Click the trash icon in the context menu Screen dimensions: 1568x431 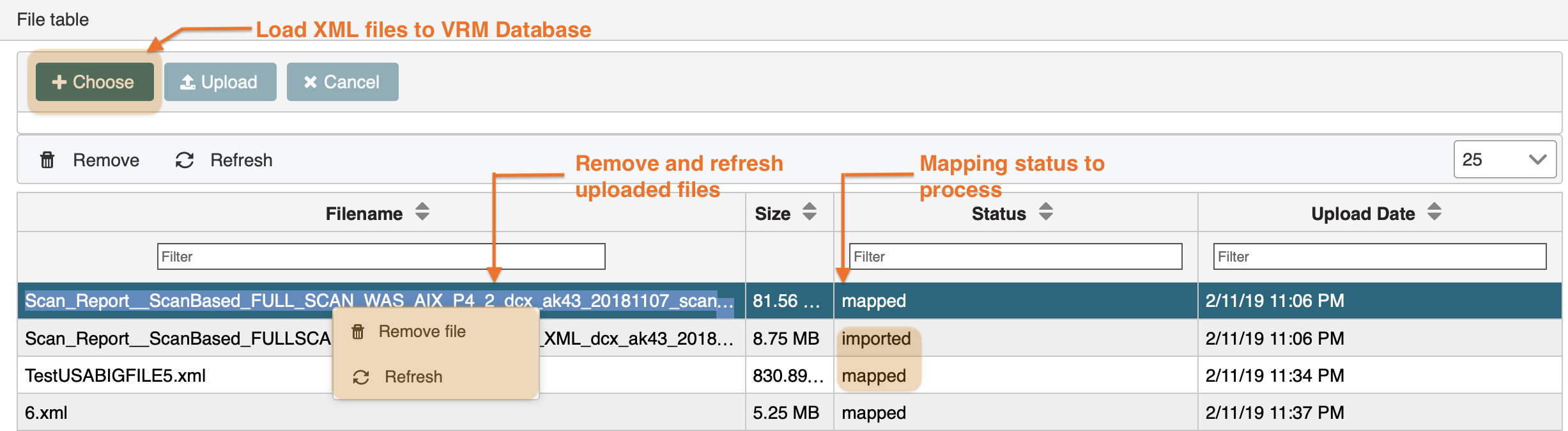tap(358, 332)
